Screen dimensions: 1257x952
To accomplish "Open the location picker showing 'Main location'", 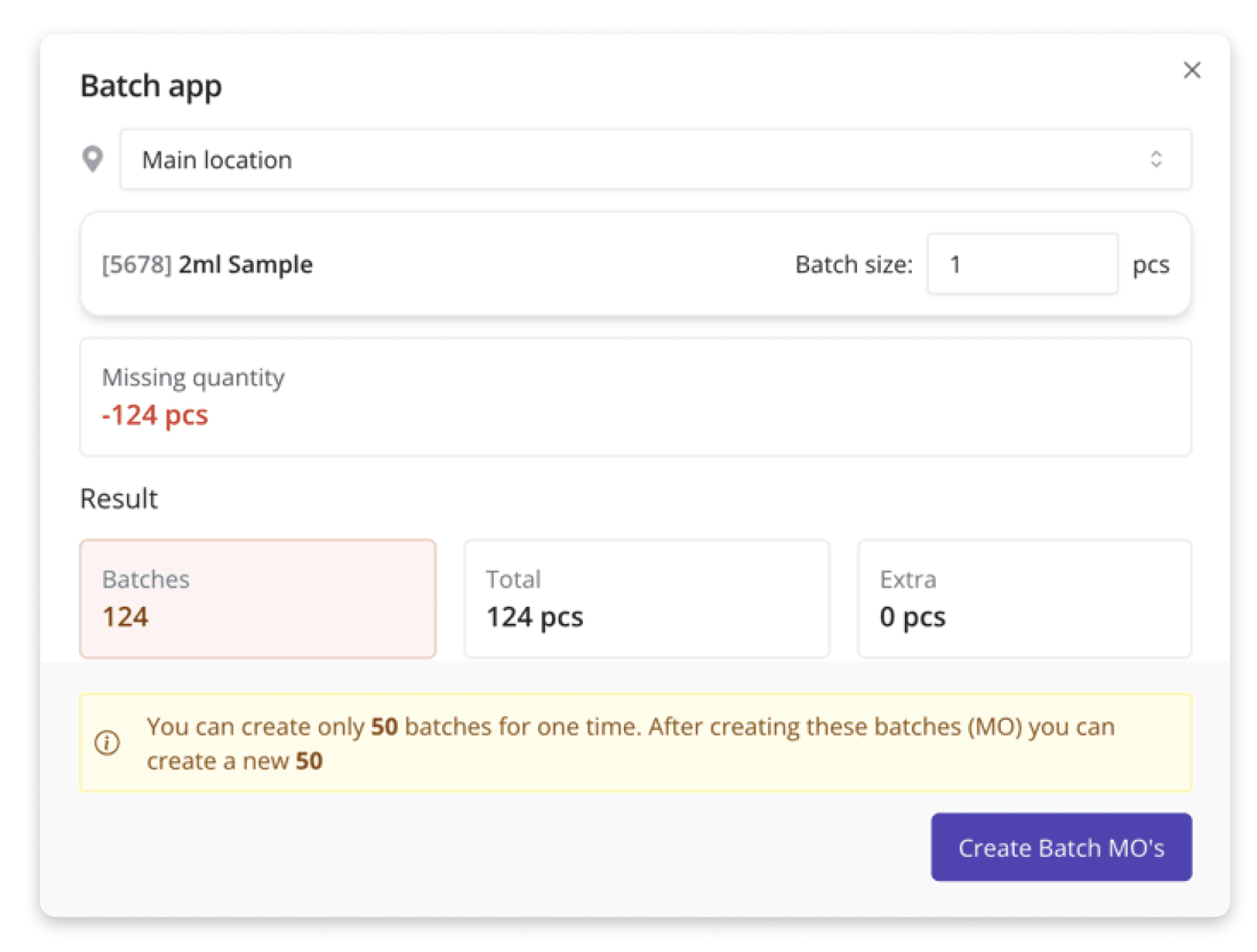I will pyautogui.click(x=656, y=159).
